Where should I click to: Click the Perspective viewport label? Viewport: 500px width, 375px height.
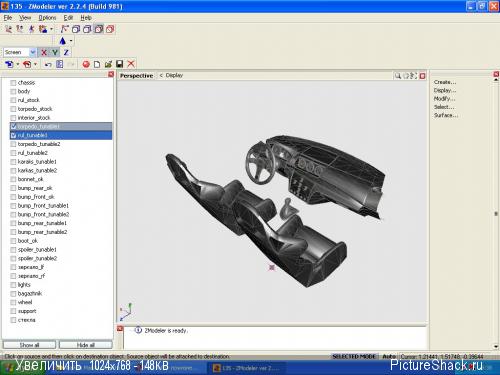click(136, 76)
